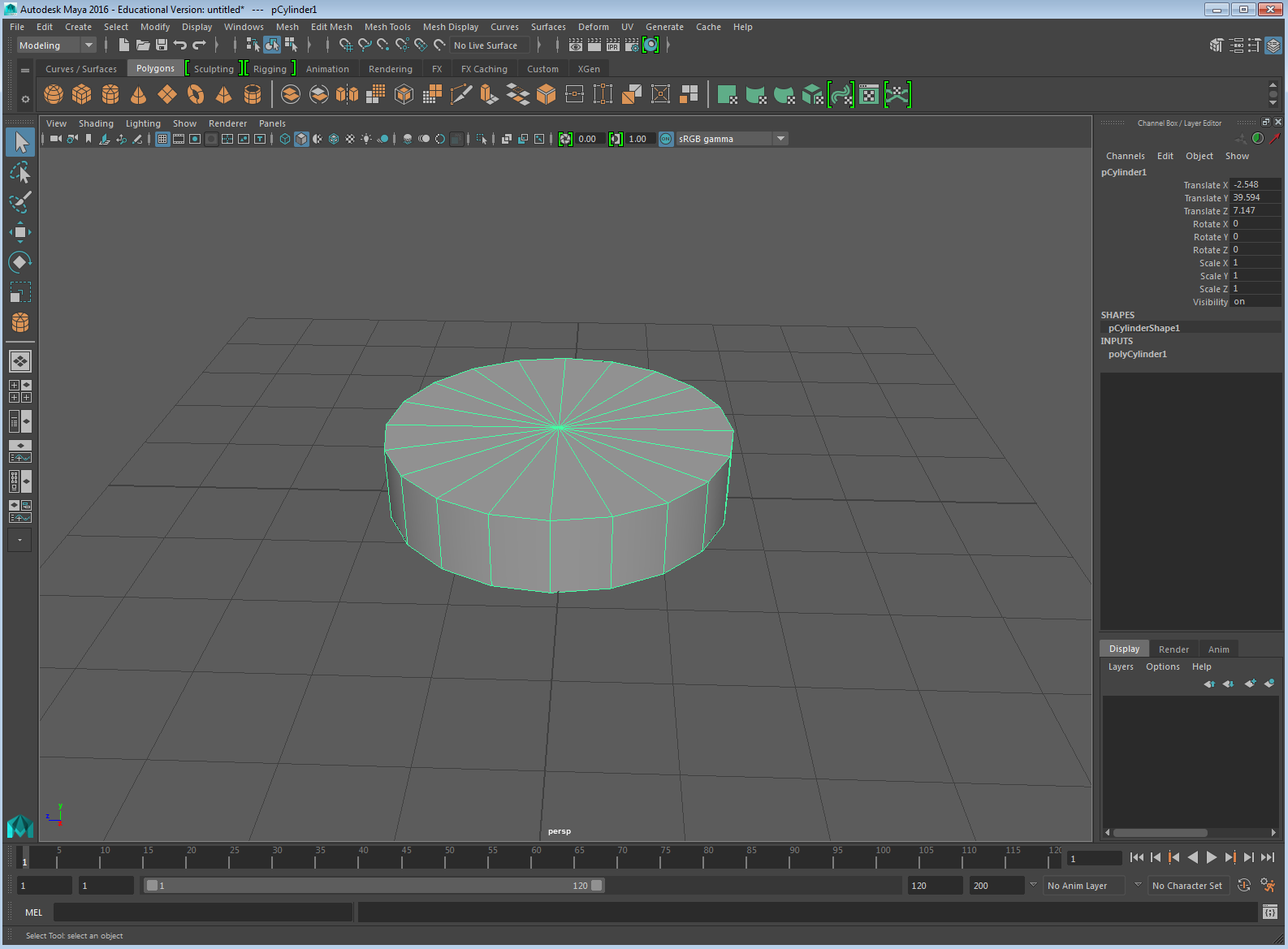Open the shelf tab selector menu
The width and height of the screenshot is (1288, 949).
(x=25, y=71)
